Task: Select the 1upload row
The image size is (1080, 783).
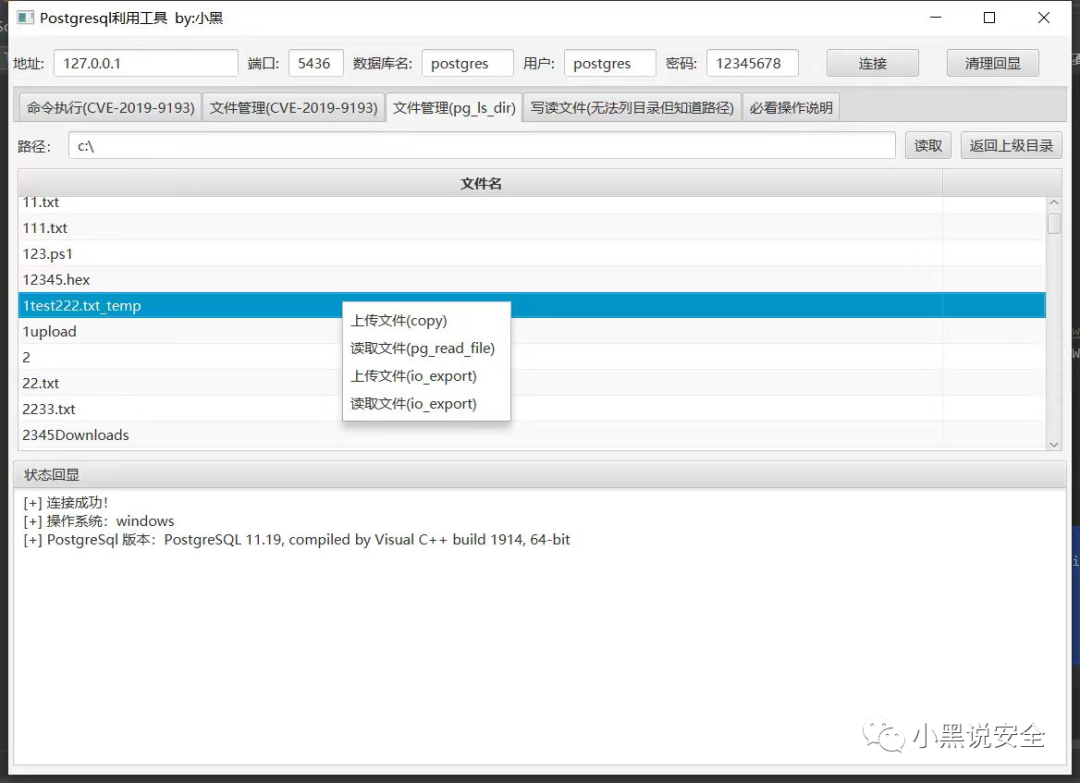Action: pos(532,331)
